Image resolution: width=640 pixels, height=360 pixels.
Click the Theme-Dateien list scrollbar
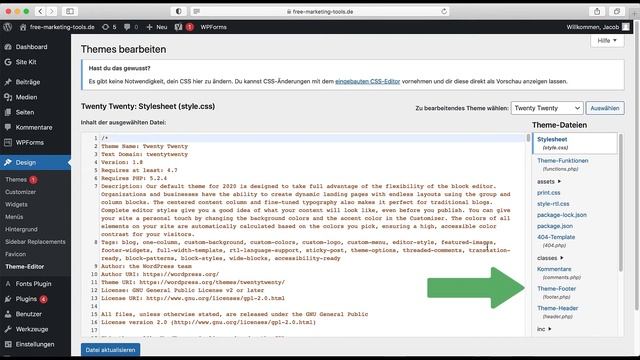click(621, 202)
